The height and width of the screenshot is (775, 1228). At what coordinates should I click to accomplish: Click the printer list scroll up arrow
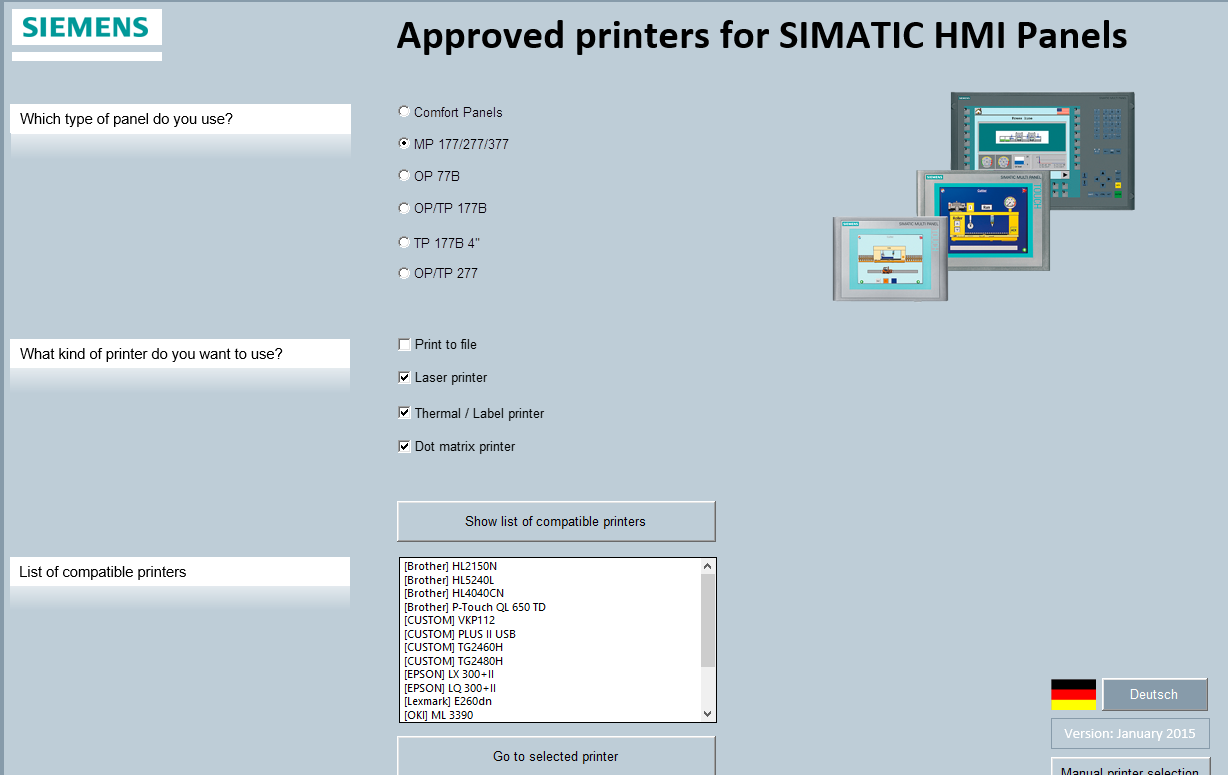pyautogui.click(x=708, y=566)
